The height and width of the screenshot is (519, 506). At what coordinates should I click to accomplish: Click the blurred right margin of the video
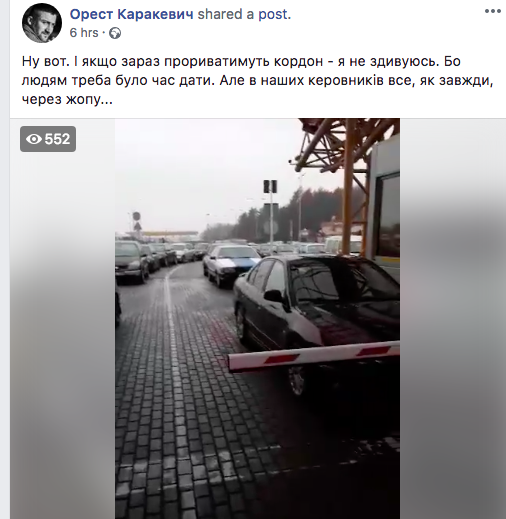pos(453,318)
